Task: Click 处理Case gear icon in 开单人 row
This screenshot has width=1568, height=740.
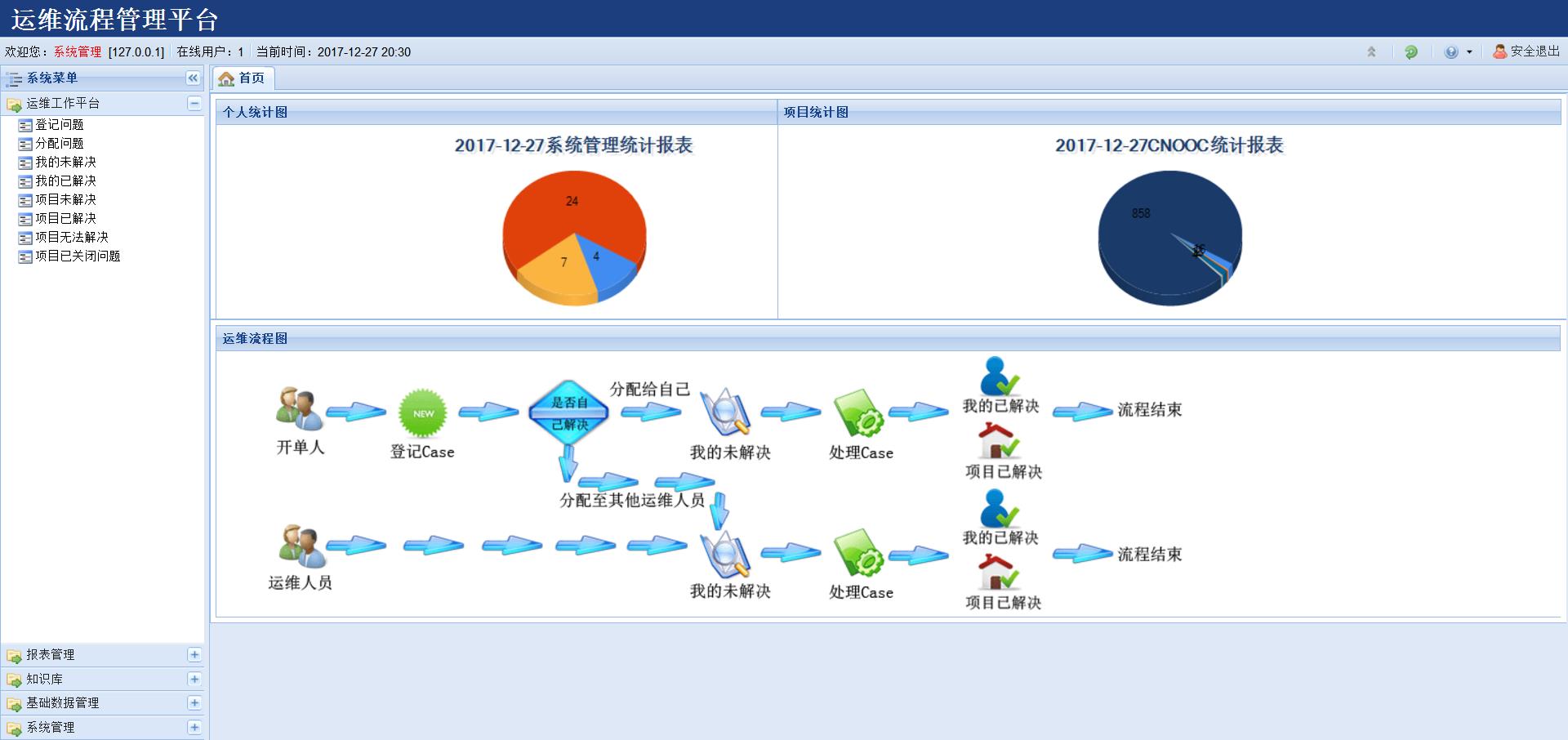Action: tap(858, 412)
